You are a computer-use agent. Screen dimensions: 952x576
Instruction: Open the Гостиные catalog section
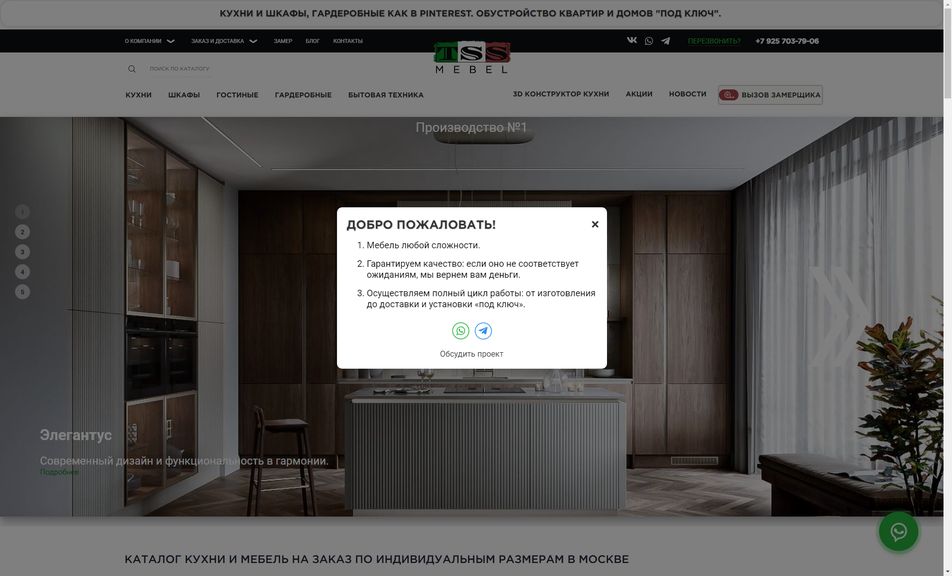coord(237,95)
